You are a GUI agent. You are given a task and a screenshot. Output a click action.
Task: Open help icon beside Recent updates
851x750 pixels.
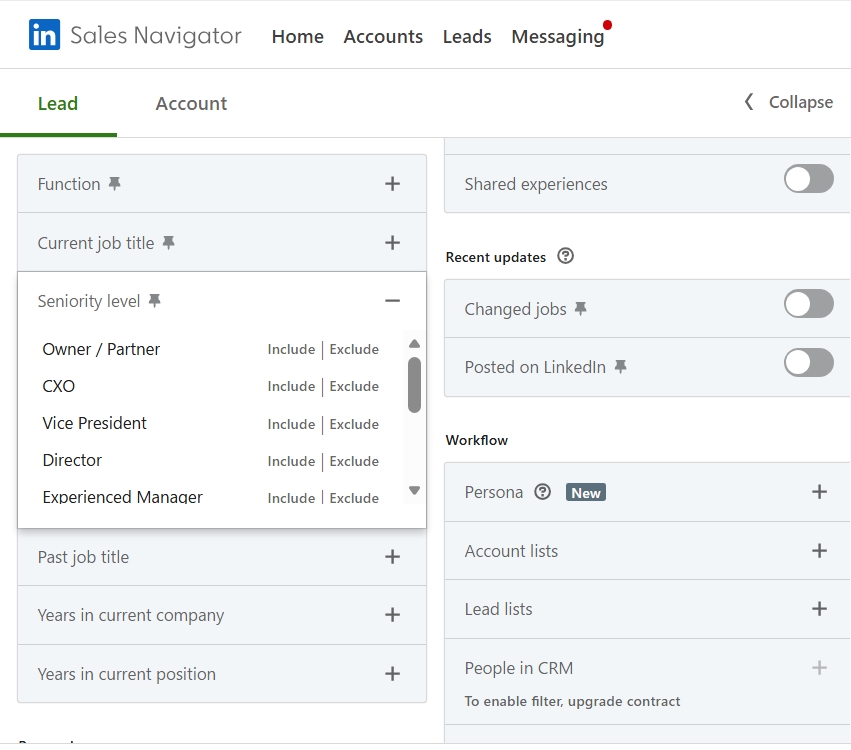point(566,257)
